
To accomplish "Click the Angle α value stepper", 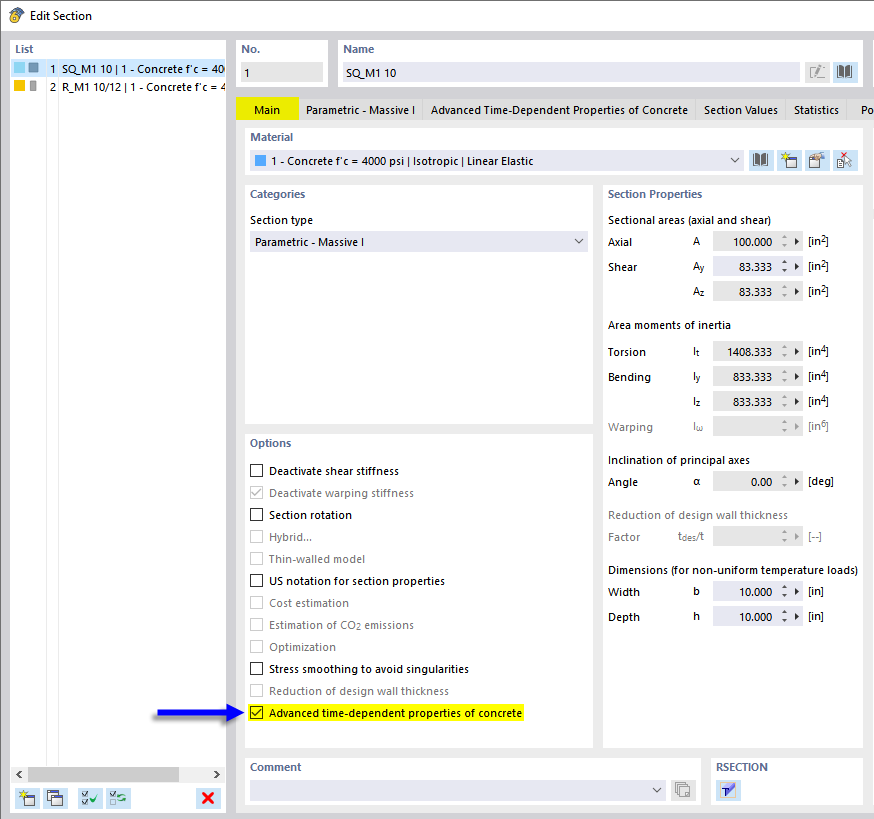I will click(784, 482).
